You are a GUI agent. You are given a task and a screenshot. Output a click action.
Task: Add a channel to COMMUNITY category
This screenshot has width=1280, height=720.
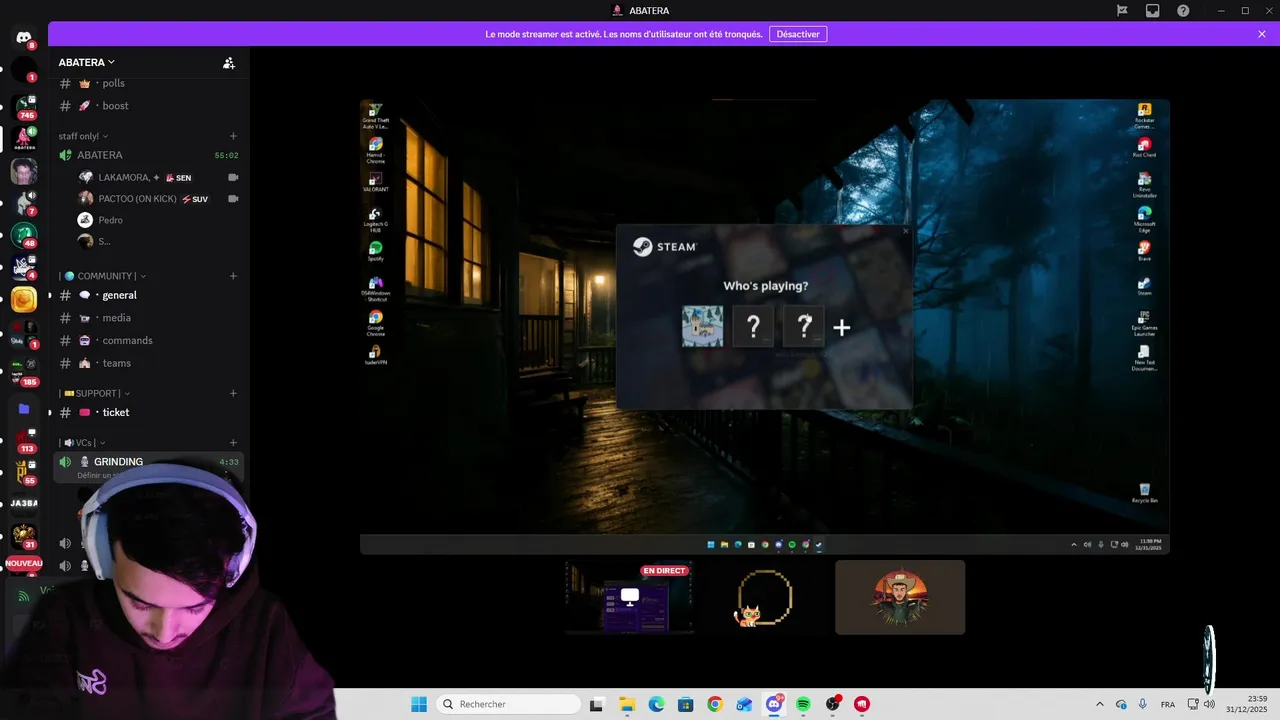point(233,276)
